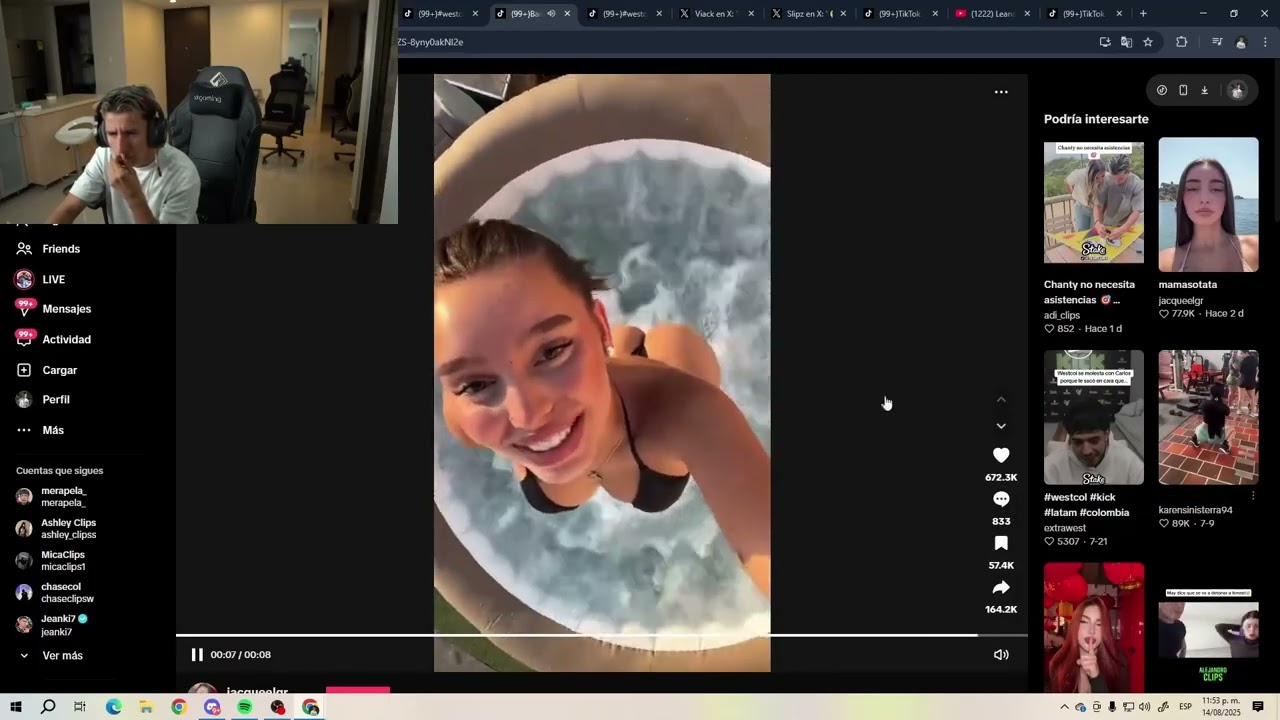Image resolution: width=1280 pixels, height=720 pixels.
Task: Open the Chanty no necesita asistencias thumbnail
Action: 1093,203
